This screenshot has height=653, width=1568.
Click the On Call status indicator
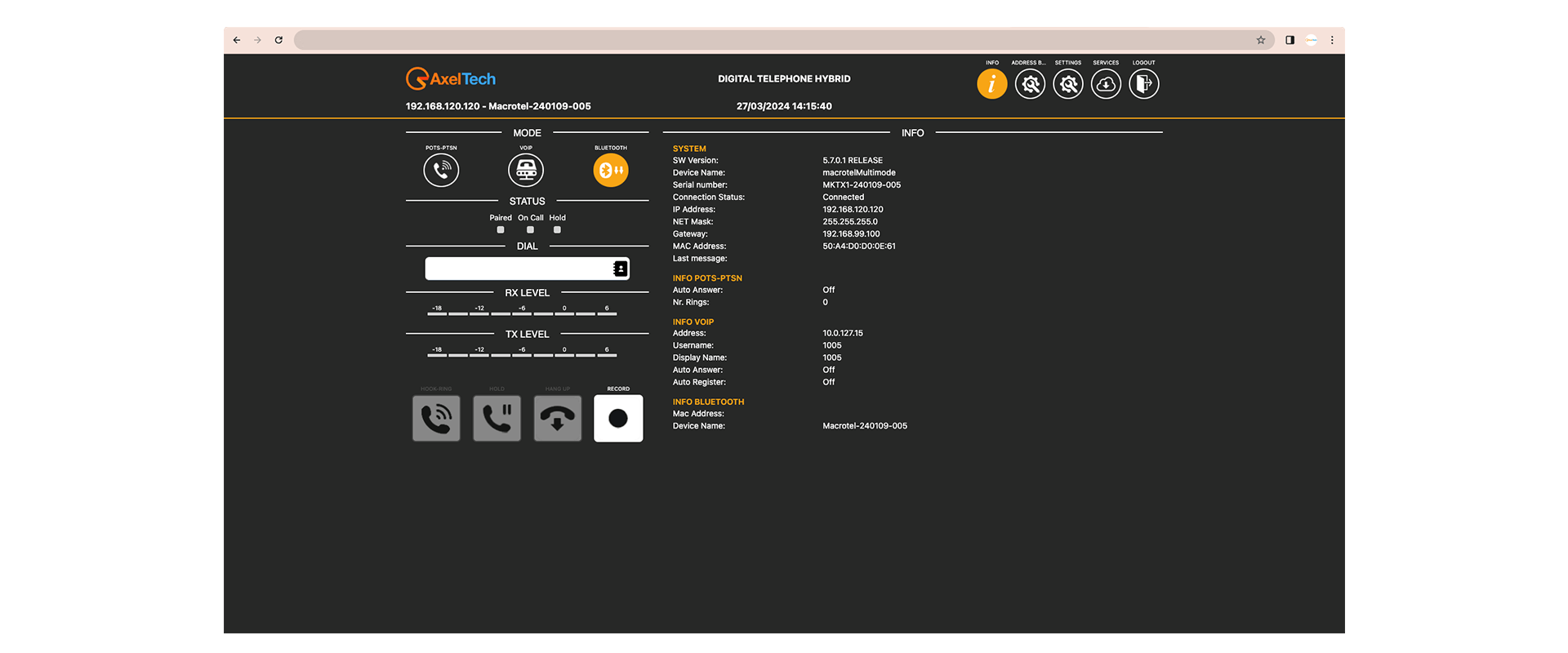coord(530,230)
